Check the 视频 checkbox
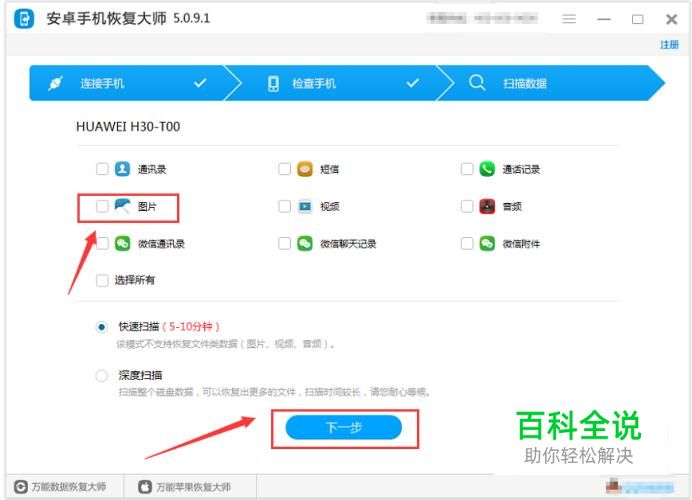692x500 pixels. 285,206
